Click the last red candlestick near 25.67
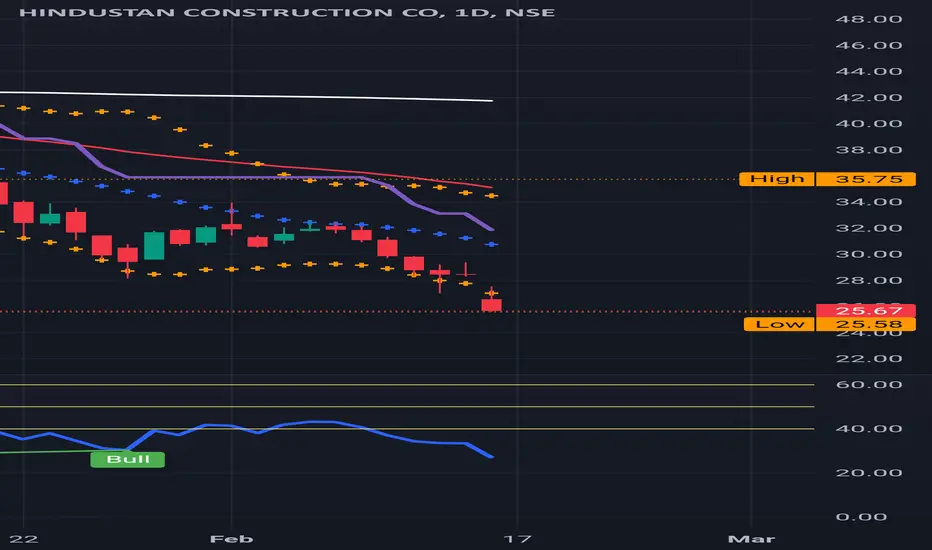The width and height of the screenshot is (932, 550). (x=492, y=304)
